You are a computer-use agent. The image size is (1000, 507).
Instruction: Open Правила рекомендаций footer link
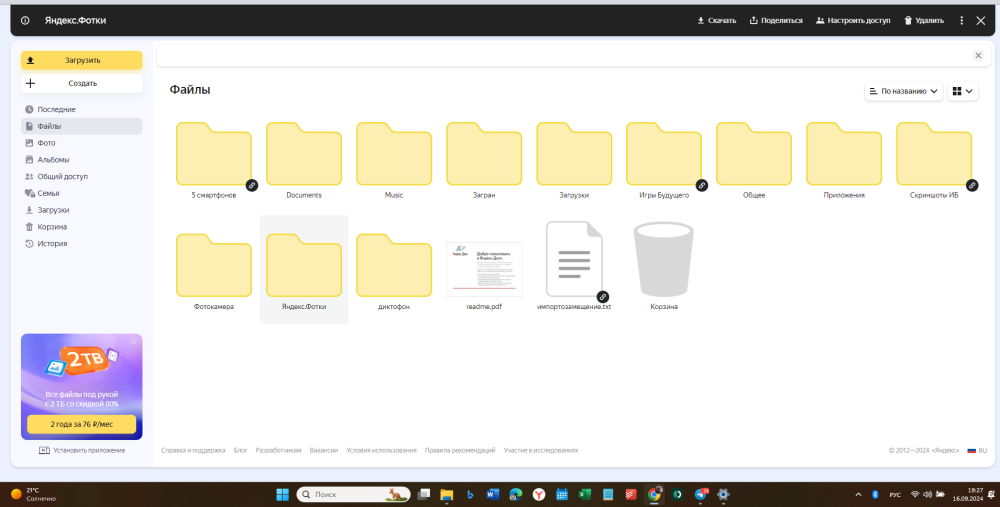click(460, 450)
